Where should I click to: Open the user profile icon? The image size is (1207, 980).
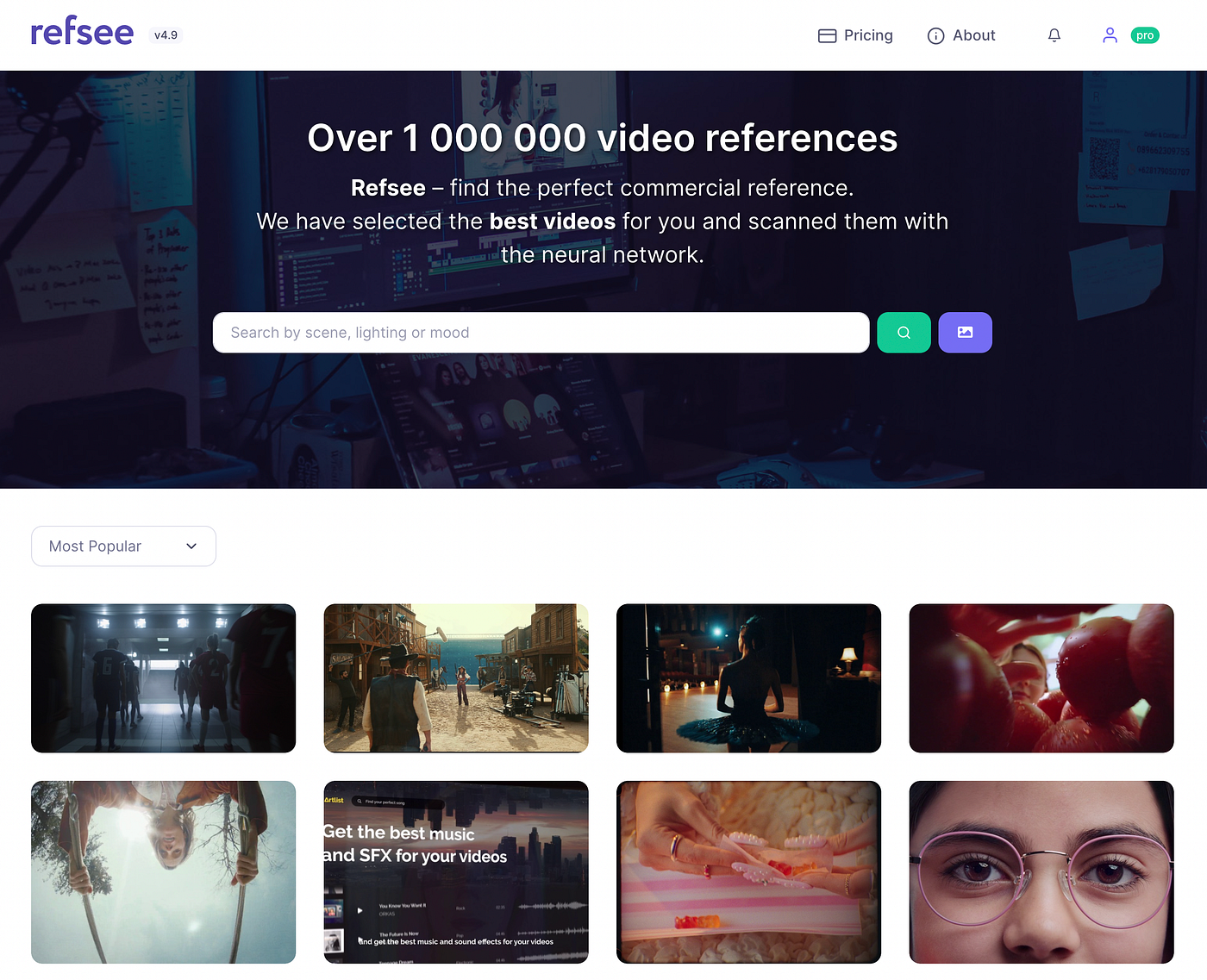[1110, 35]
